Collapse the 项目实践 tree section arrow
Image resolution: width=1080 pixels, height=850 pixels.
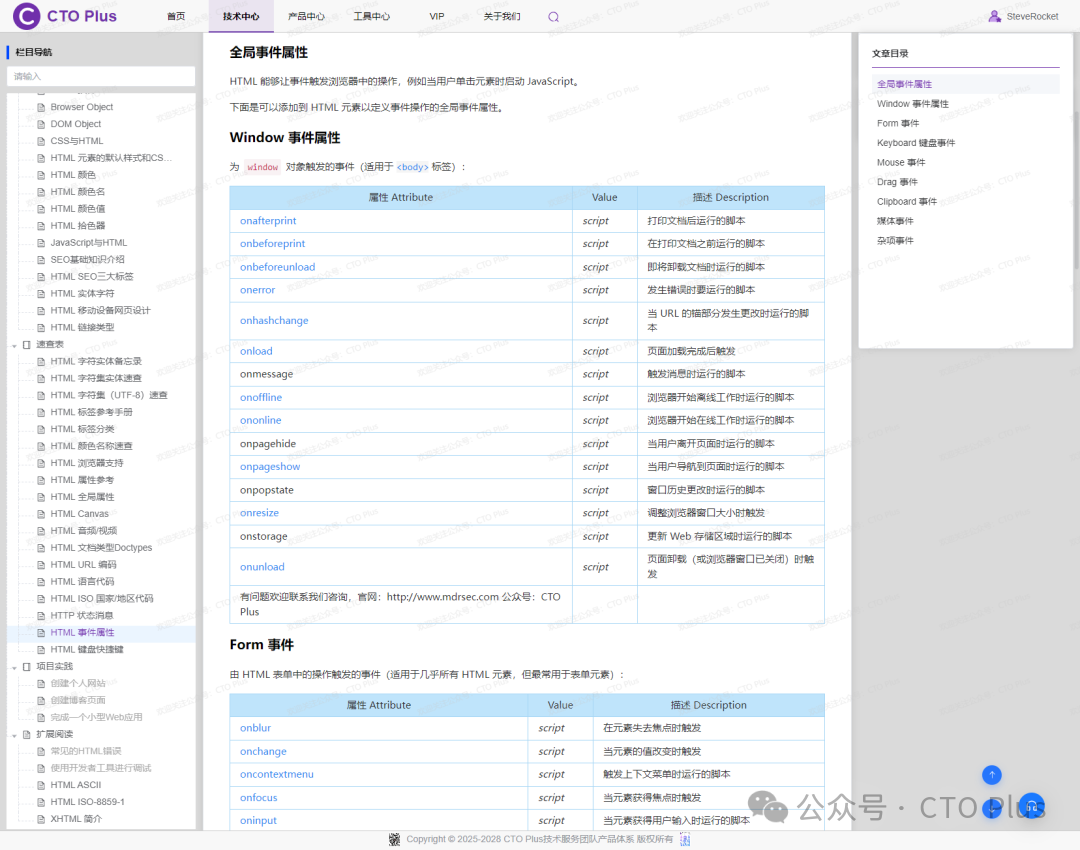click(14, 667)
